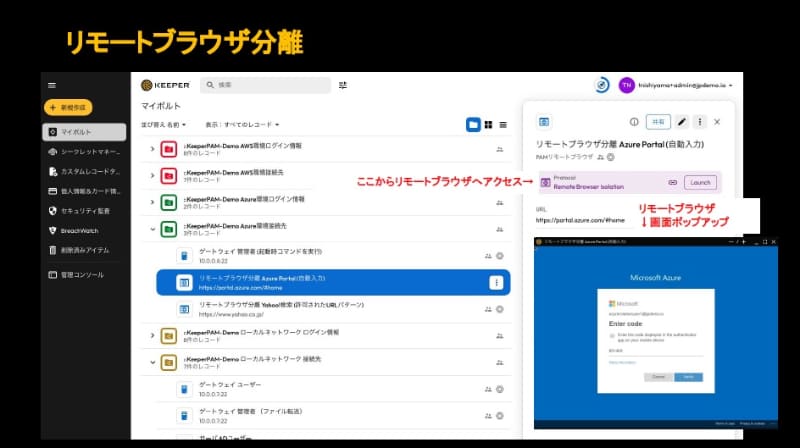Click yellow folder icon of ローカルネットワーク ログイン情報
Screen dimensions: 800x448
pyautogui.click(x=168, y=336)
